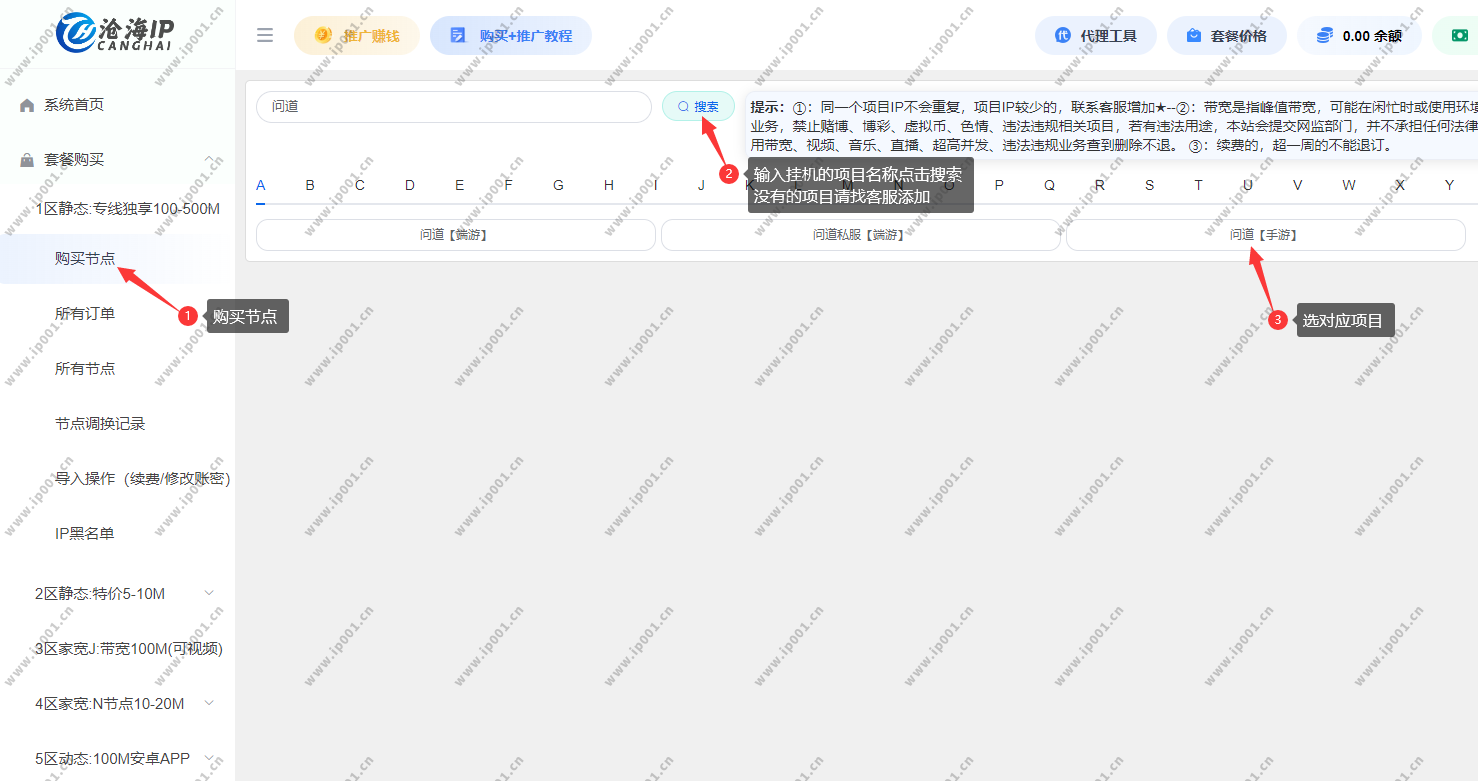Click the bag icon beside 套餐购买
Screen dimensions: 1478x781
27,160
